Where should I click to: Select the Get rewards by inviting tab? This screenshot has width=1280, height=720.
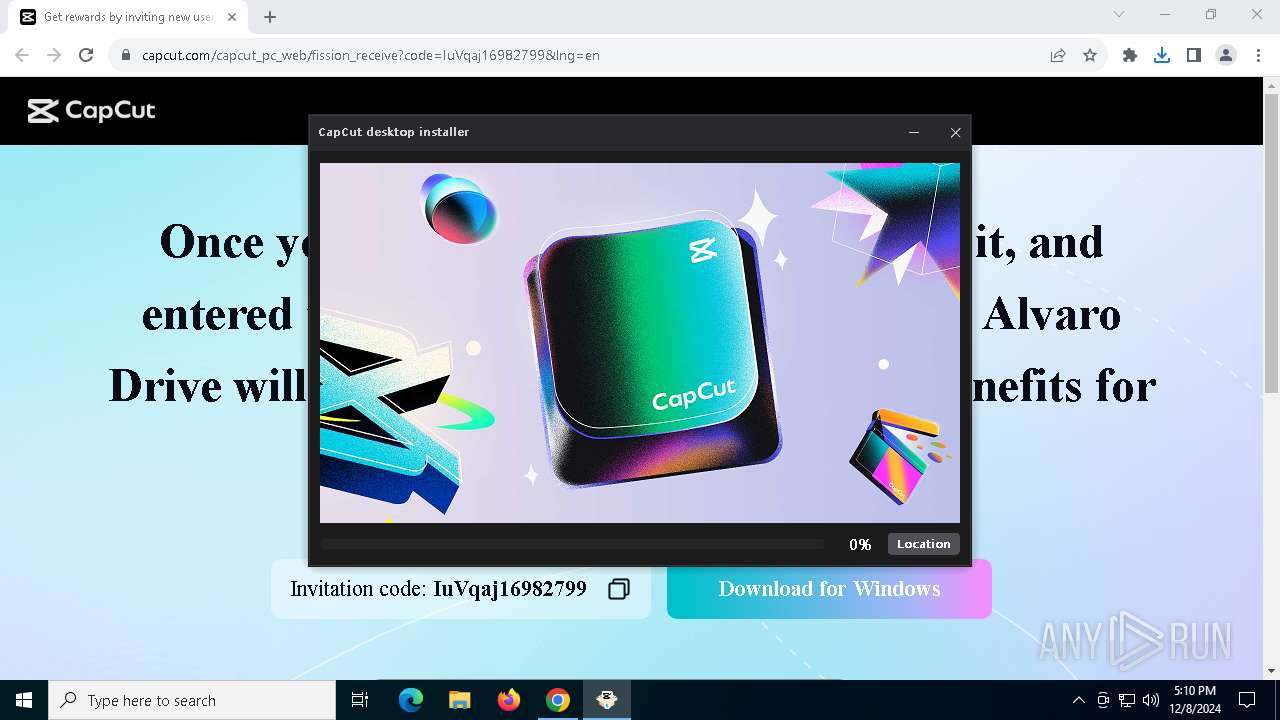[x=127, y=17]
